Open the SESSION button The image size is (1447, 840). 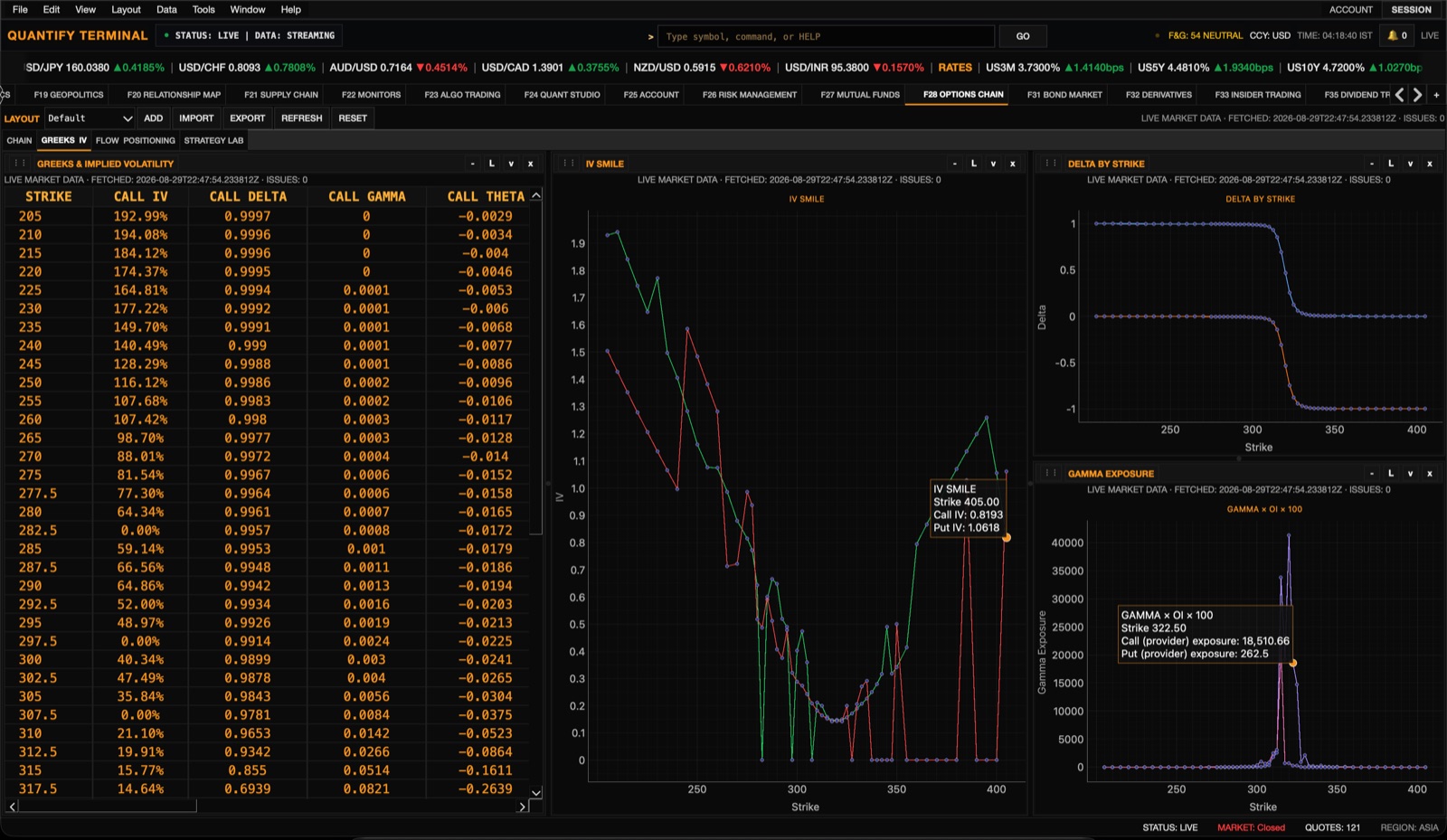coord(1411,9)
